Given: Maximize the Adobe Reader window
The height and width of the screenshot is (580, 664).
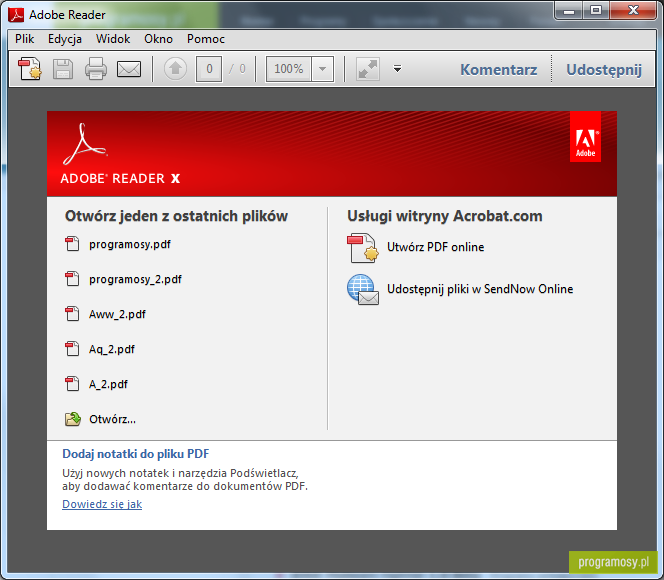Looking at the screenshot, I should (596, 11).
